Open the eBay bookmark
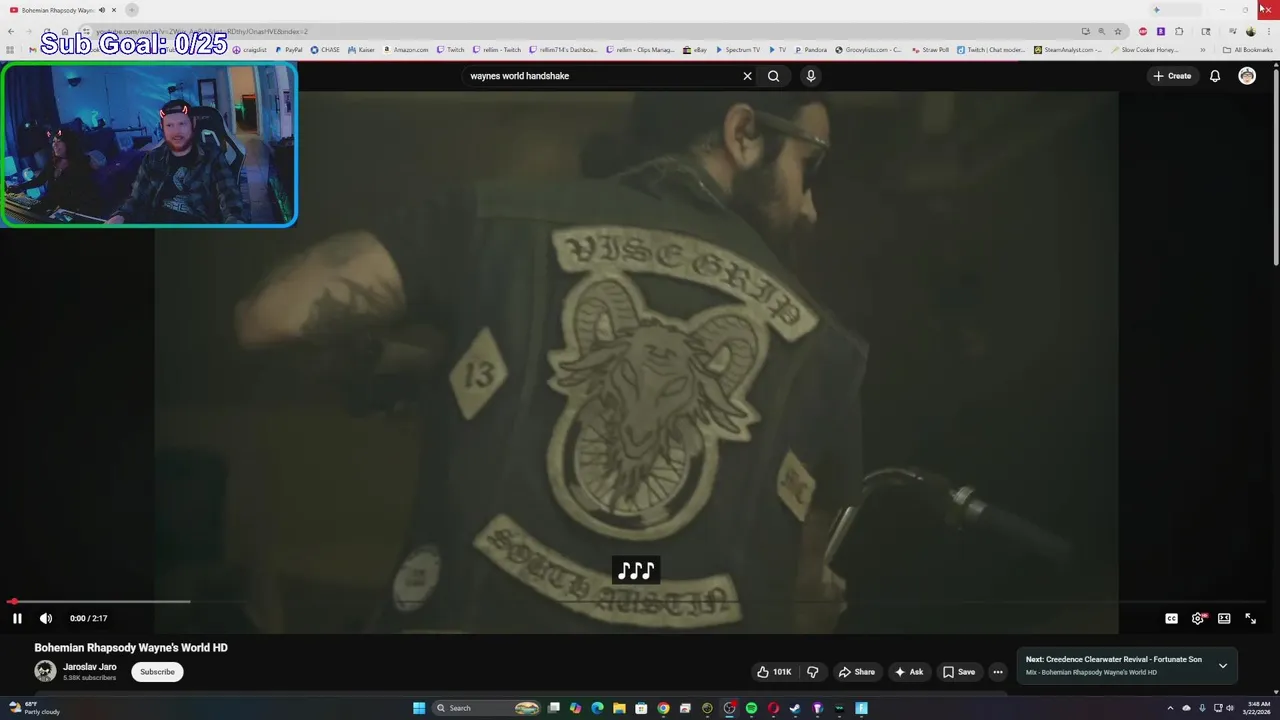Screen dimensions: 1280x720 pos(695,49)
